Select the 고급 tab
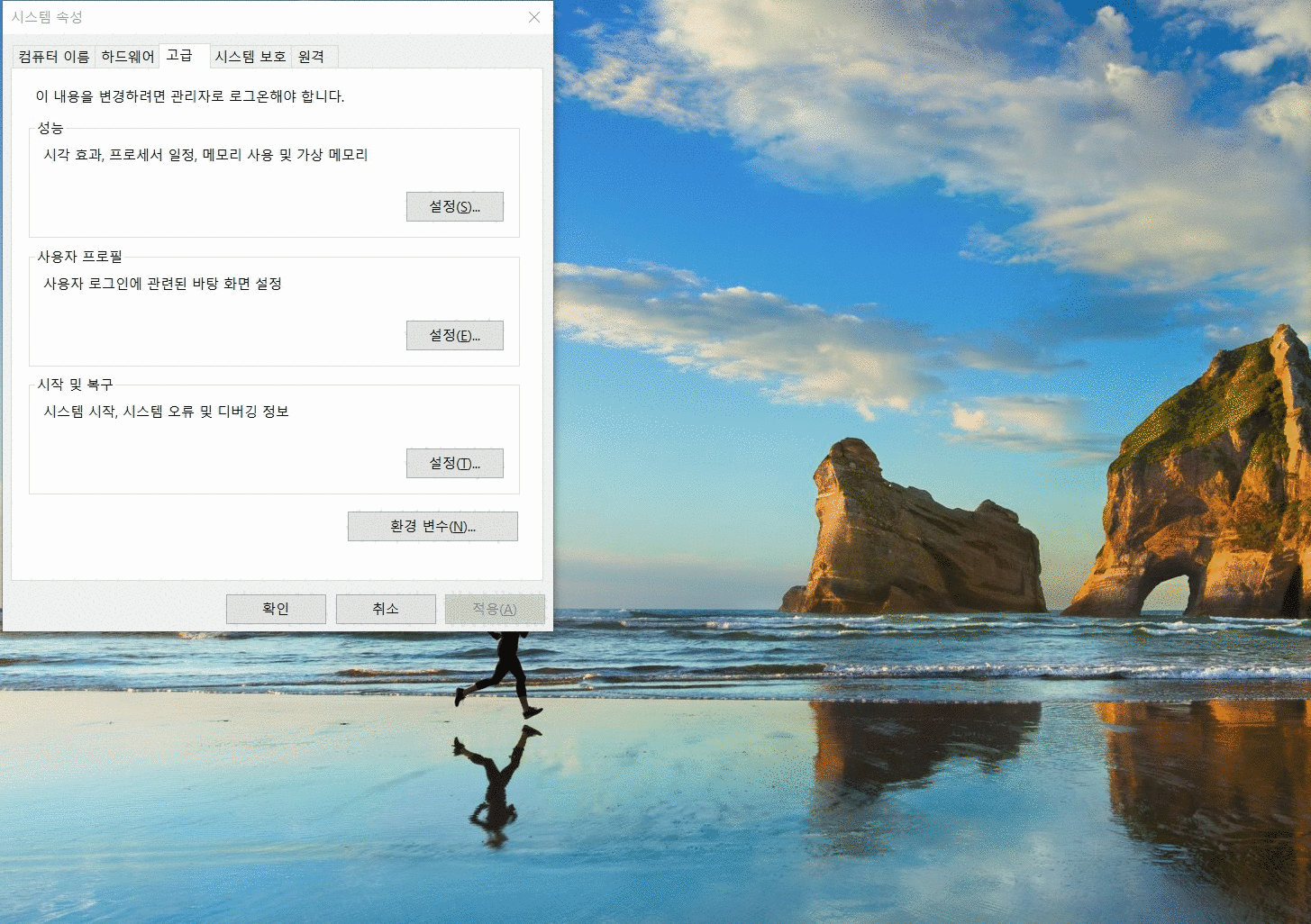 (184, 56)
